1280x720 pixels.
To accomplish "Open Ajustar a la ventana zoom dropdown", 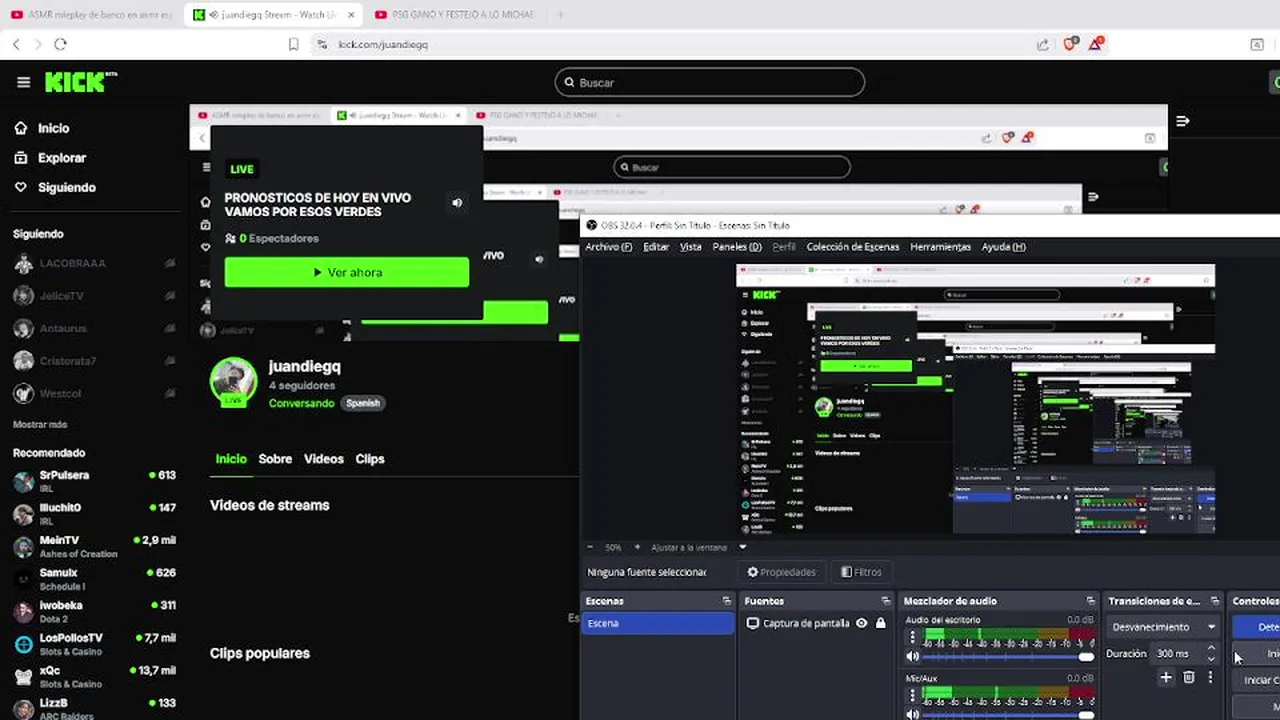I will pyautogui.click(x=742, y=547).
